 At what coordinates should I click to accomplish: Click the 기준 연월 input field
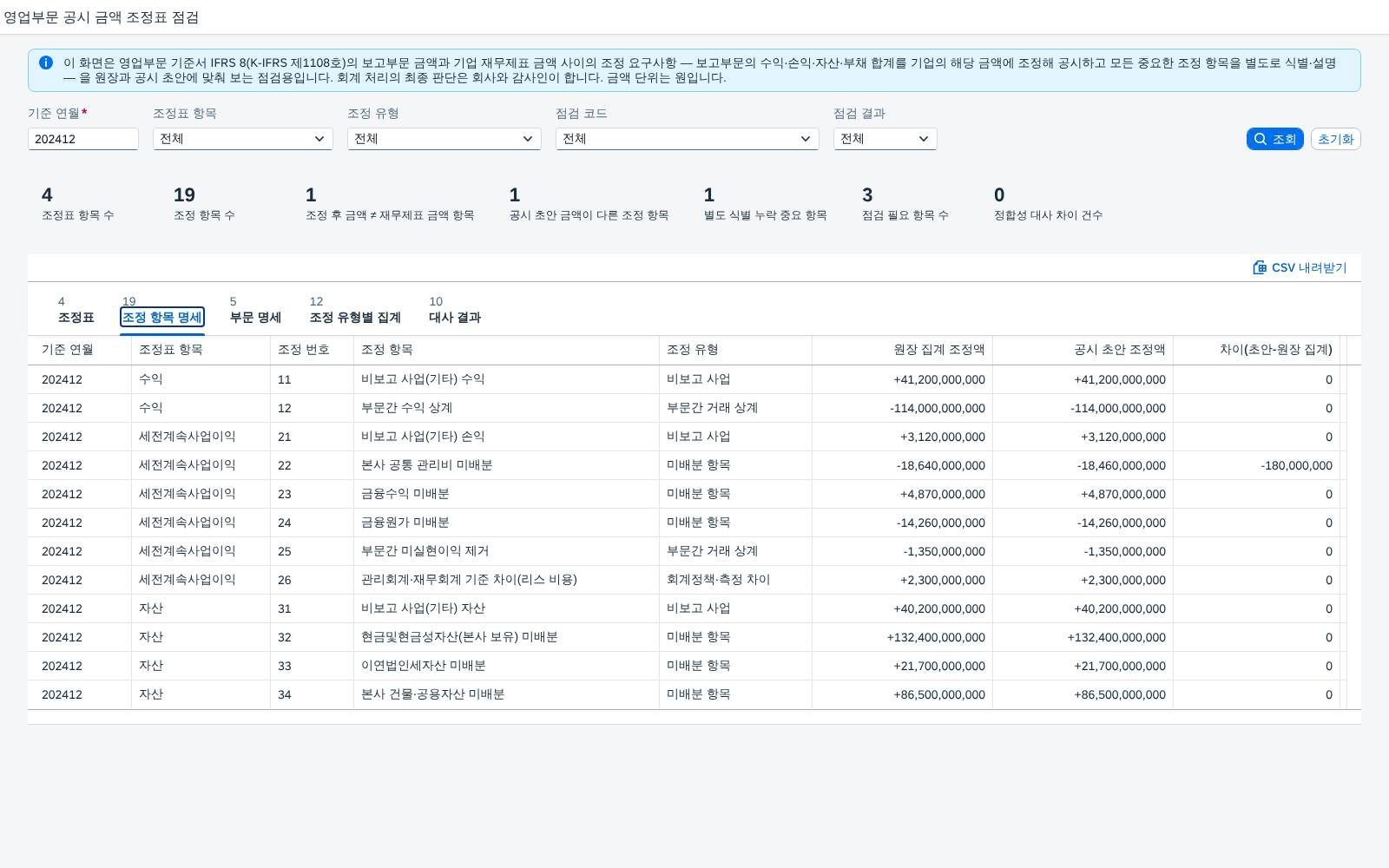(83, 139)
